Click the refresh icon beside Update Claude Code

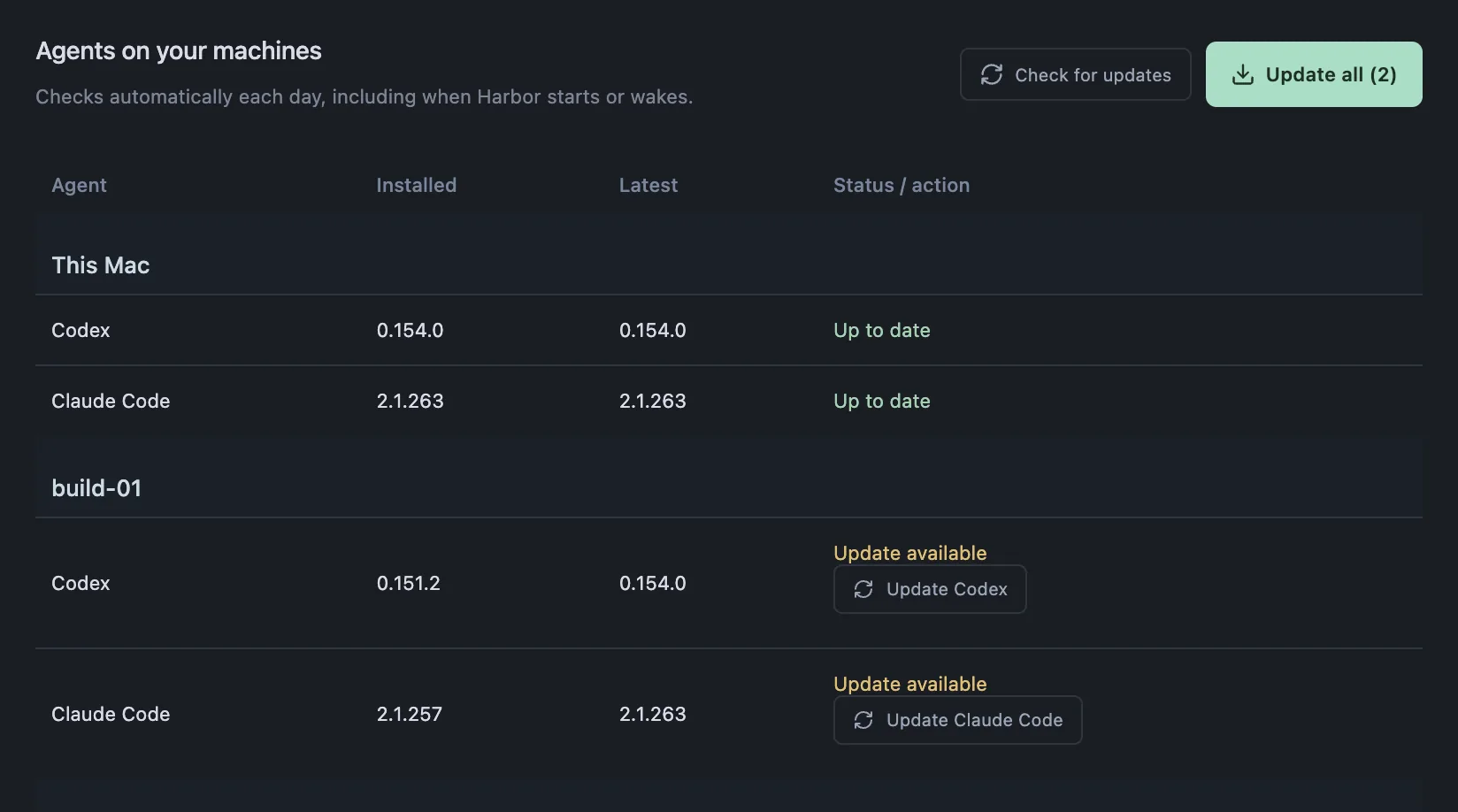point(863,720)
